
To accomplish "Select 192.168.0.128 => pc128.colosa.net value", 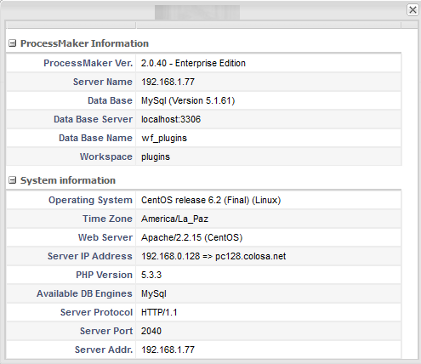I will pyautogui.click(x=214, y=256).
